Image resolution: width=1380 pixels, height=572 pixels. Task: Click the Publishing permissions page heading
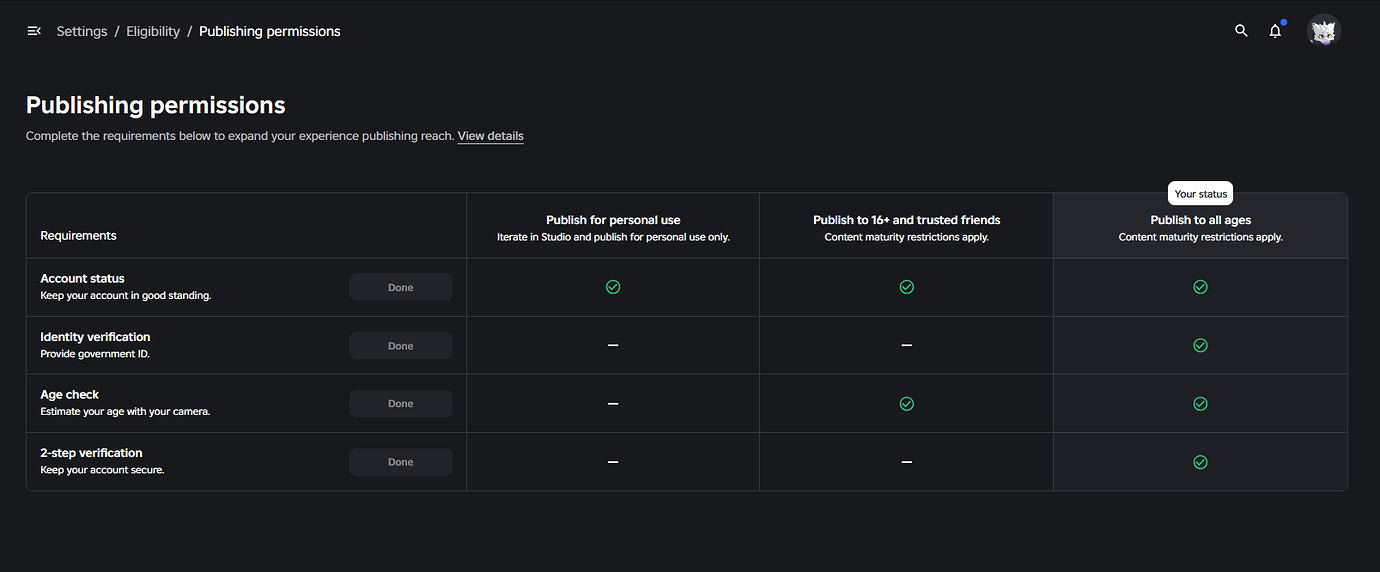point(156,105)
